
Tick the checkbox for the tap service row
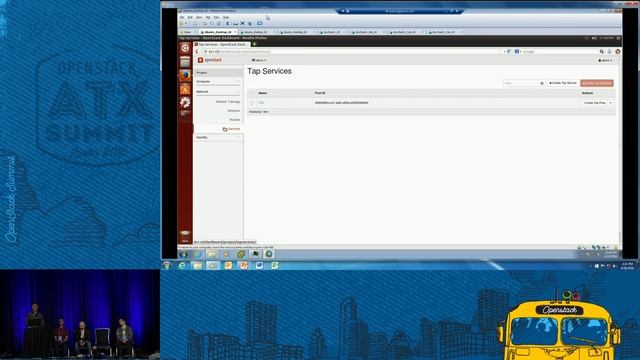click(252, 103)
